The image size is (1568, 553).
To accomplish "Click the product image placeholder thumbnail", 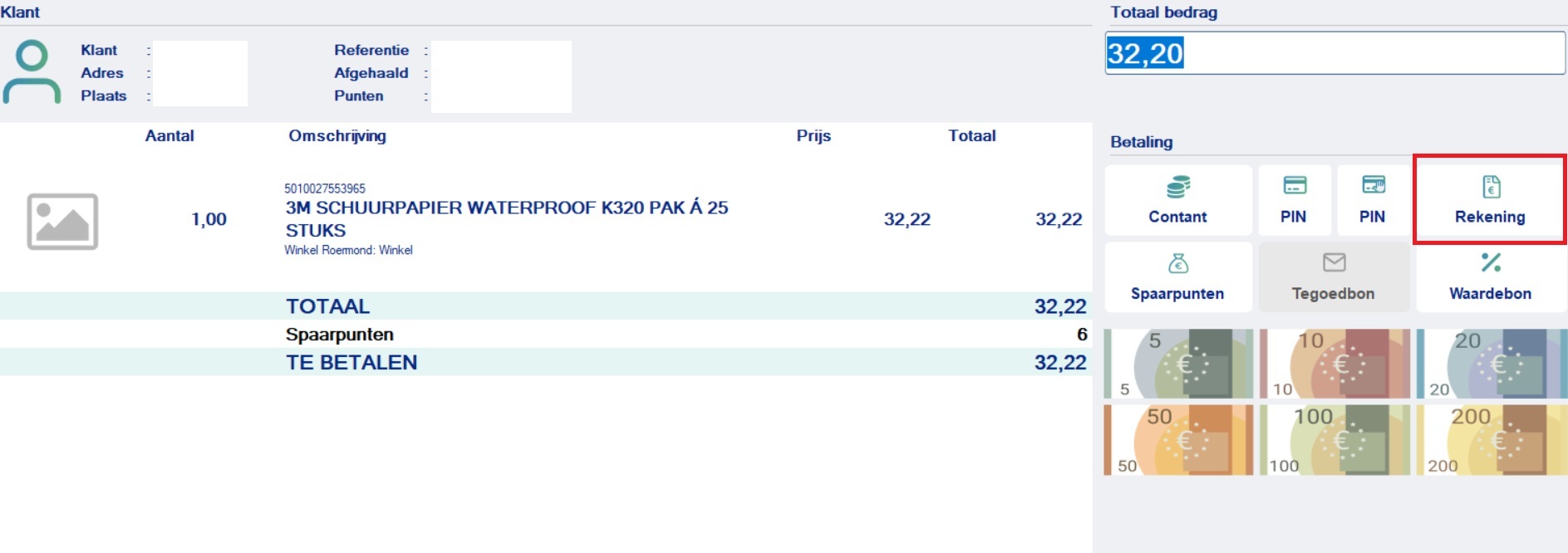I will click(62, 222).
